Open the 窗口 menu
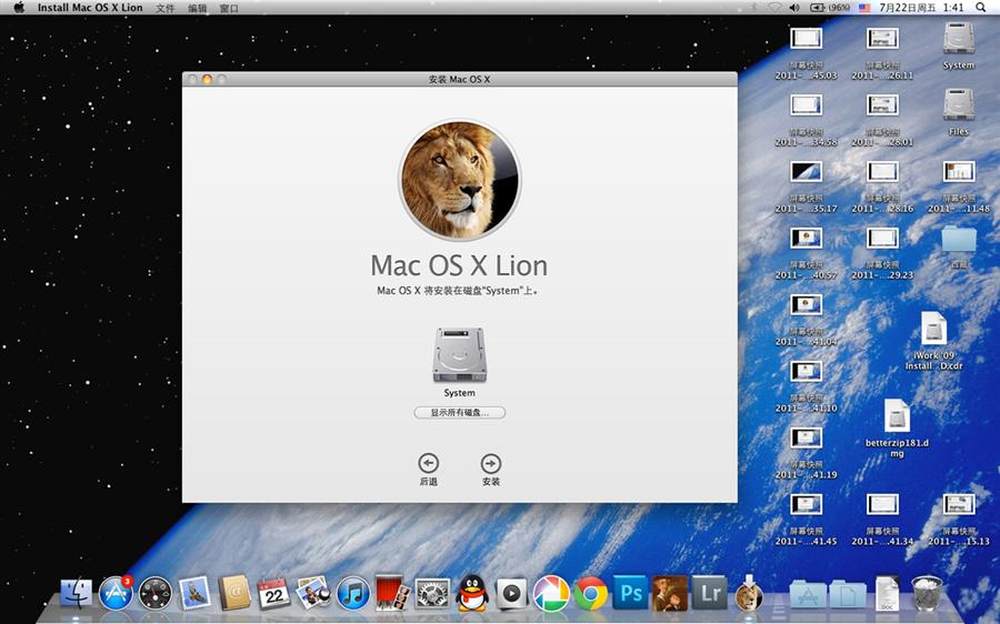The image size is (1000, 624). (229, 8)
